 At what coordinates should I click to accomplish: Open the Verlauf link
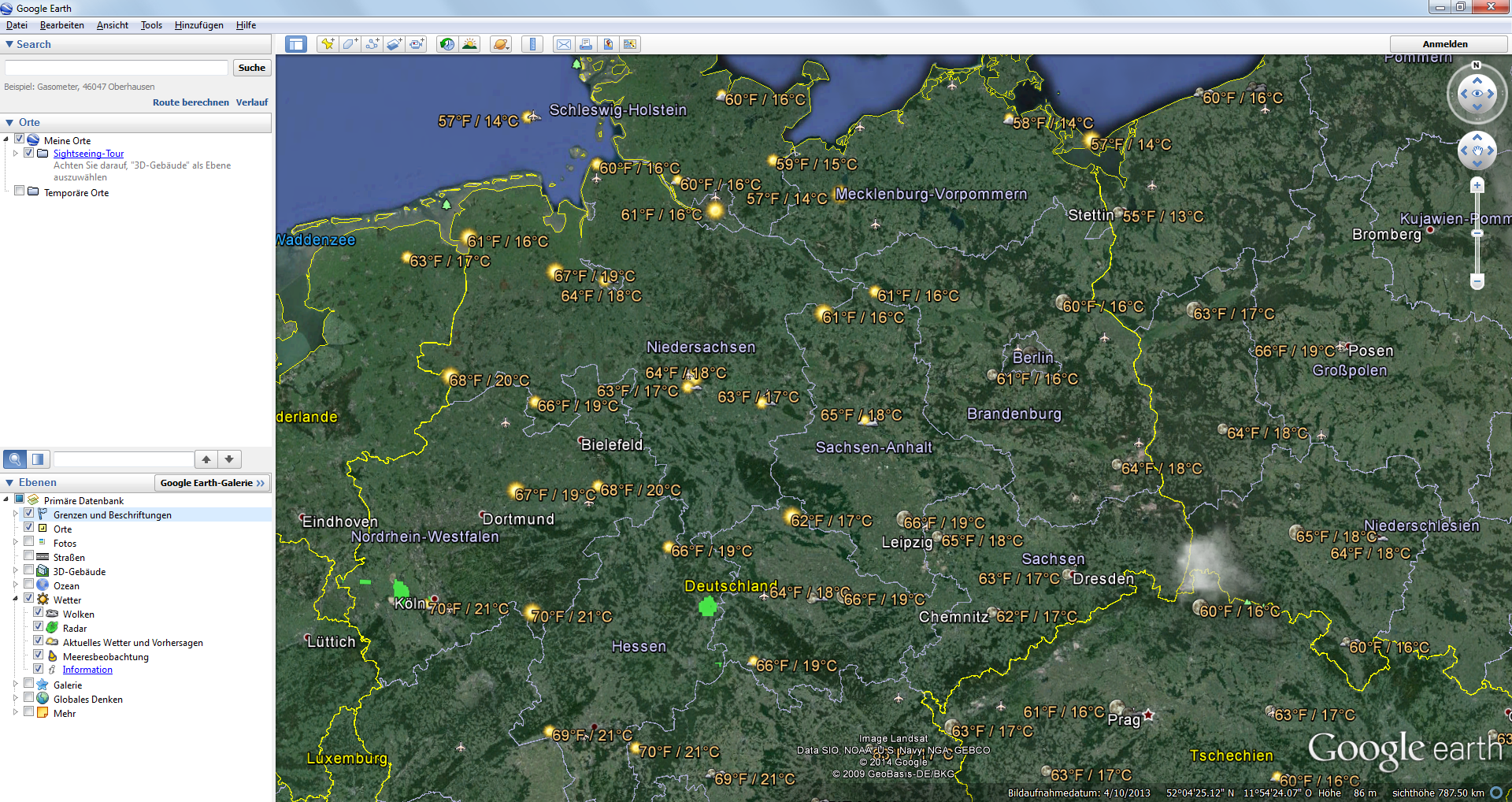click(252, 102)
